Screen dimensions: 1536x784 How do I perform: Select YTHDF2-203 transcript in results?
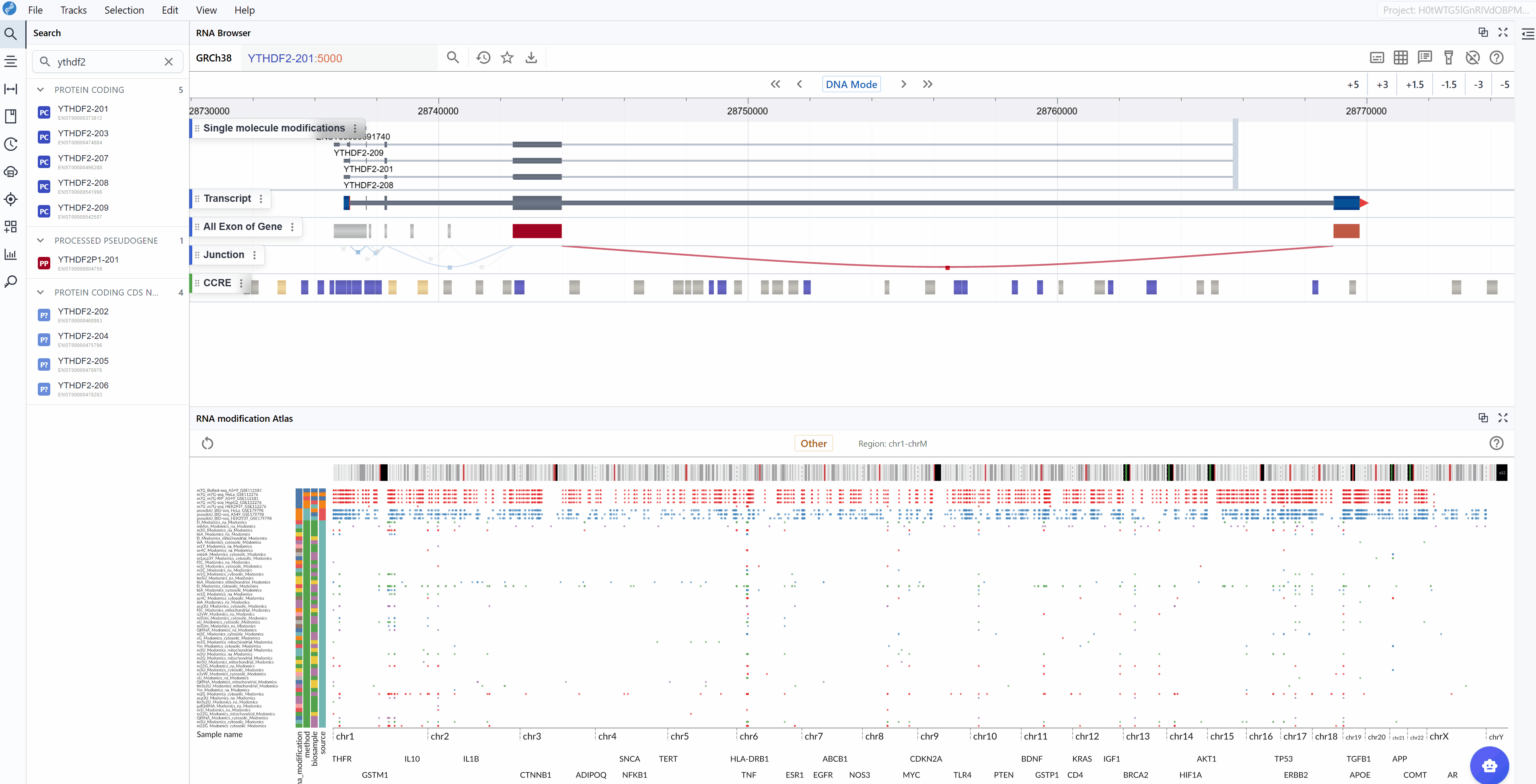pyautogui.click(x=83, y=133)
